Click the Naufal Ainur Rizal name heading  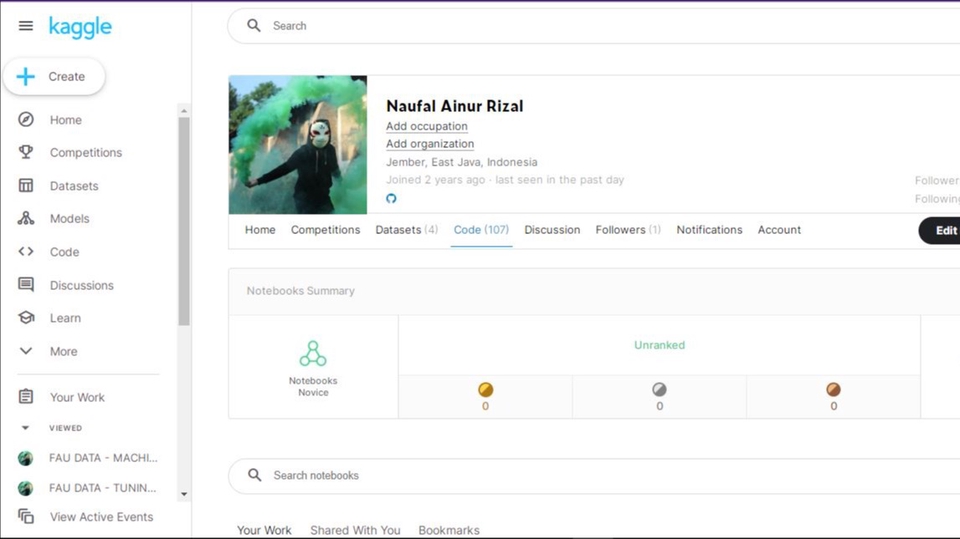click(454, 106)
